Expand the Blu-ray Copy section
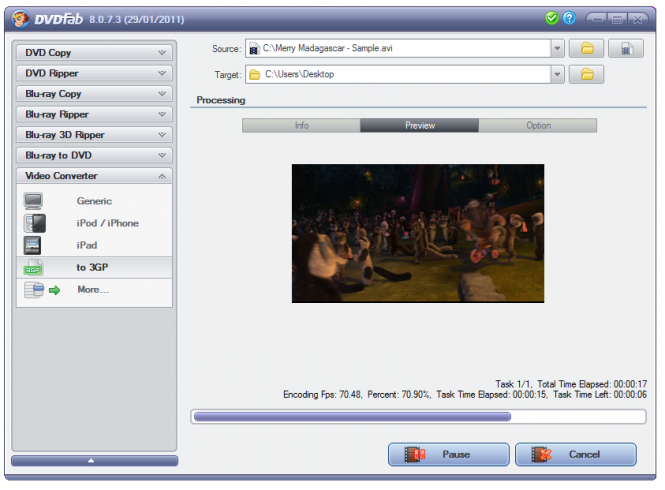The image size is (665, 490). [x=94, y=94]
